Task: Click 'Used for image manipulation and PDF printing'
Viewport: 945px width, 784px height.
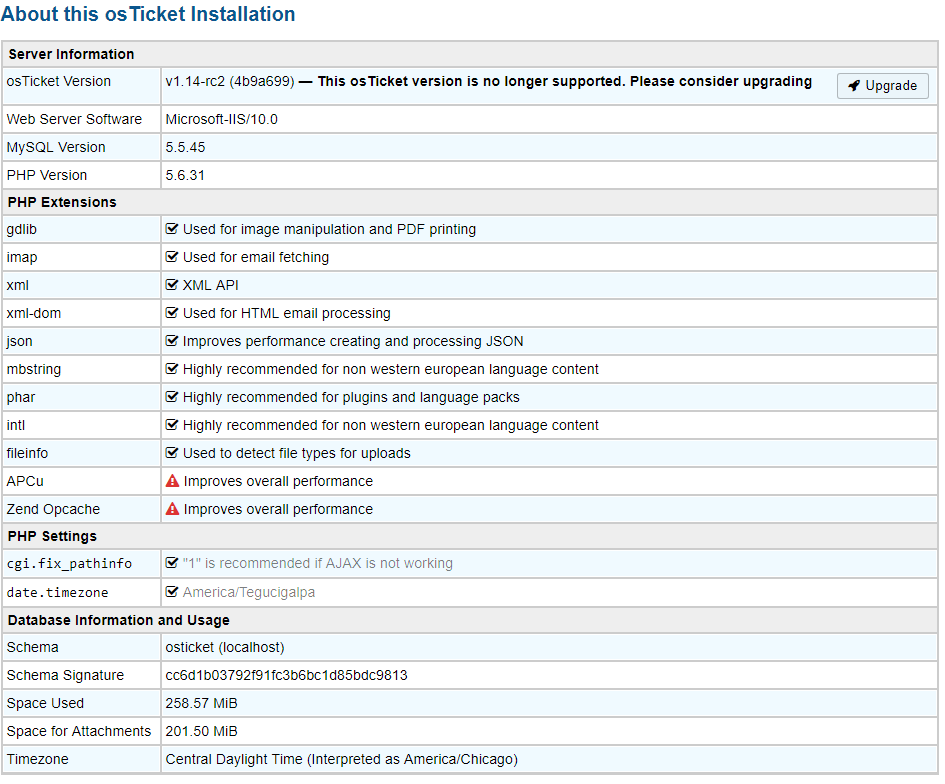Action: 329,229
